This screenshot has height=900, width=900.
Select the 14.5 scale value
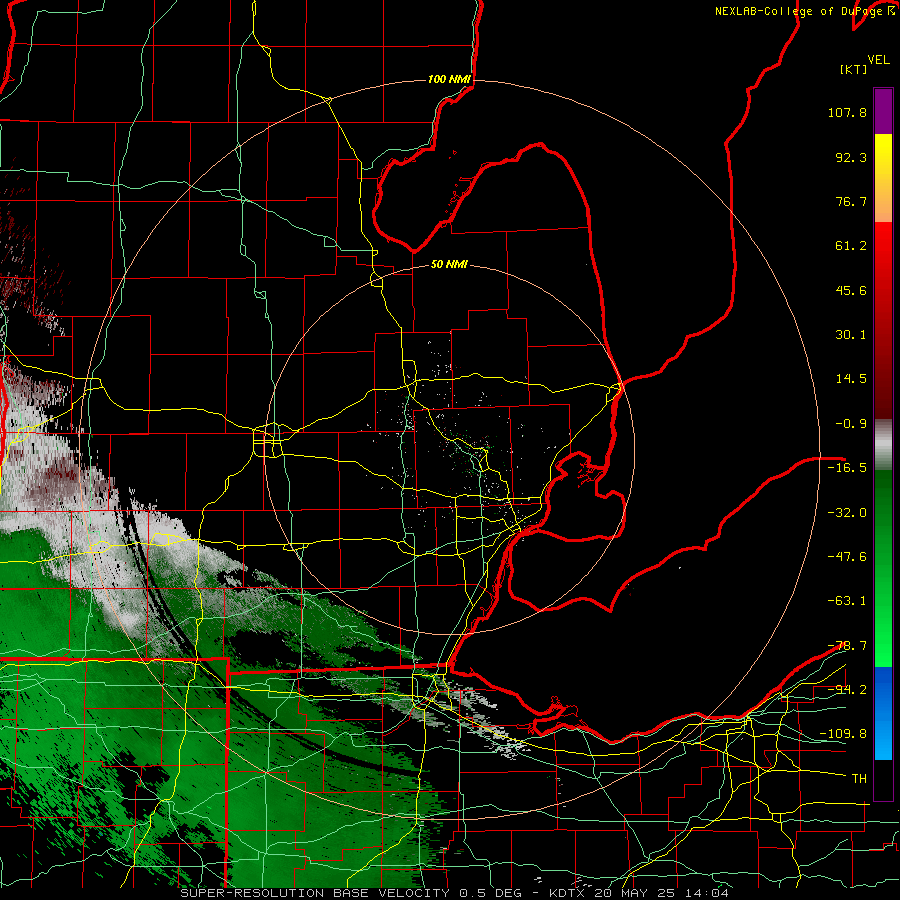[x=851, y=379]
